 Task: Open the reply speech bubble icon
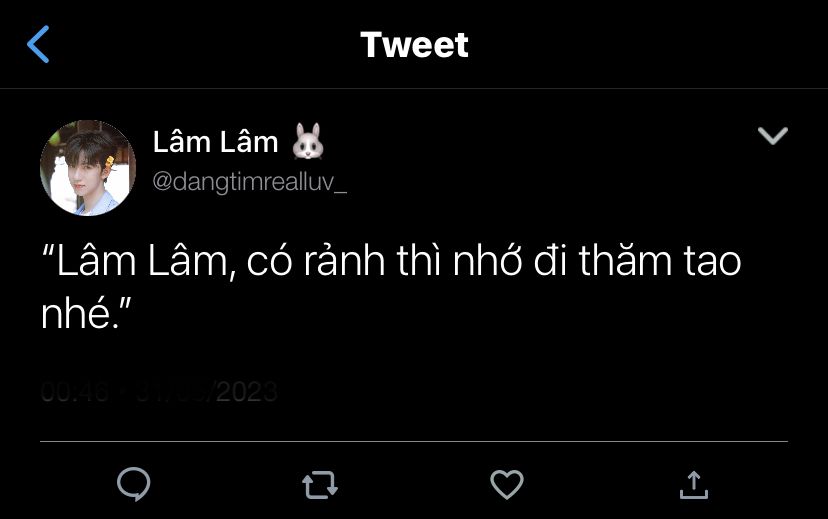134,484
